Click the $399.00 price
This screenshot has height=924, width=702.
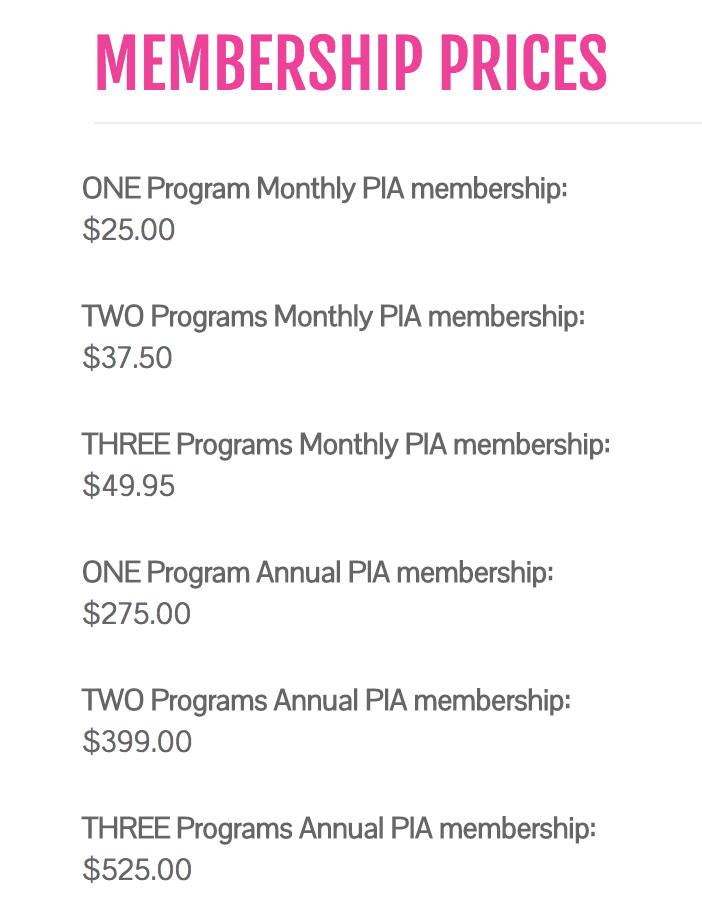136,742
